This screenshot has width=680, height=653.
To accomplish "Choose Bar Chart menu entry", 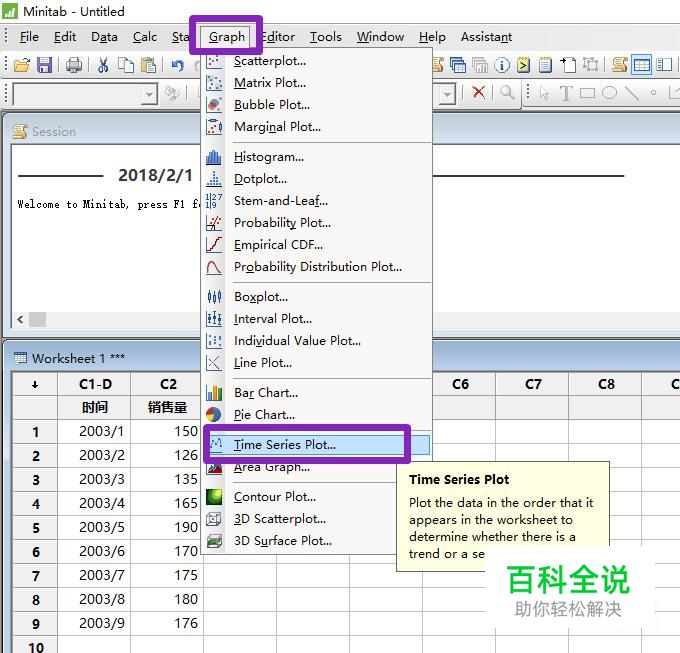I will pos(317,392).
